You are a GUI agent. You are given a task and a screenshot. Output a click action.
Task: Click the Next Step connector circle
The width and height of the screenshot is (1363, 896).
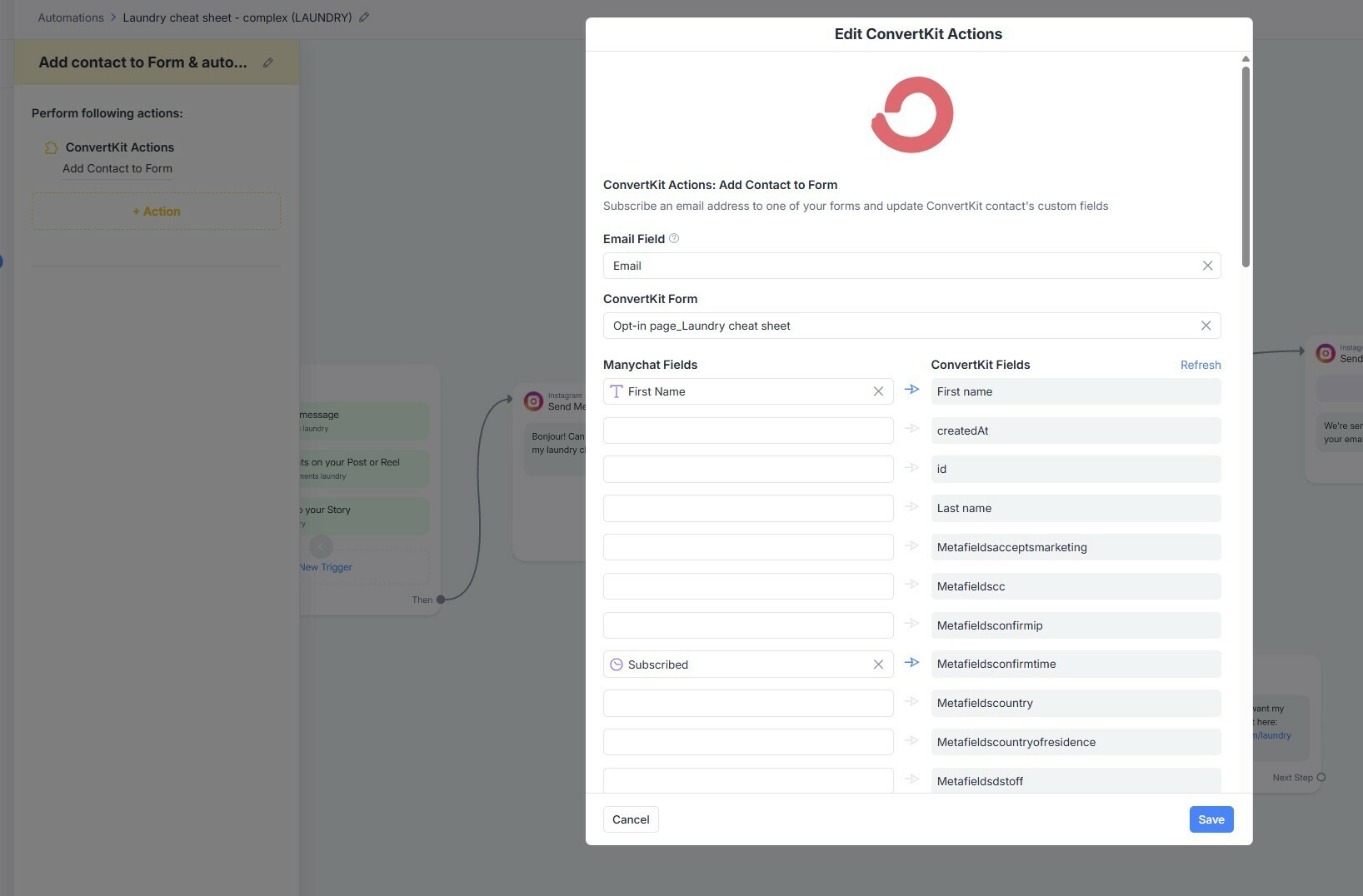coord(1321,778)
